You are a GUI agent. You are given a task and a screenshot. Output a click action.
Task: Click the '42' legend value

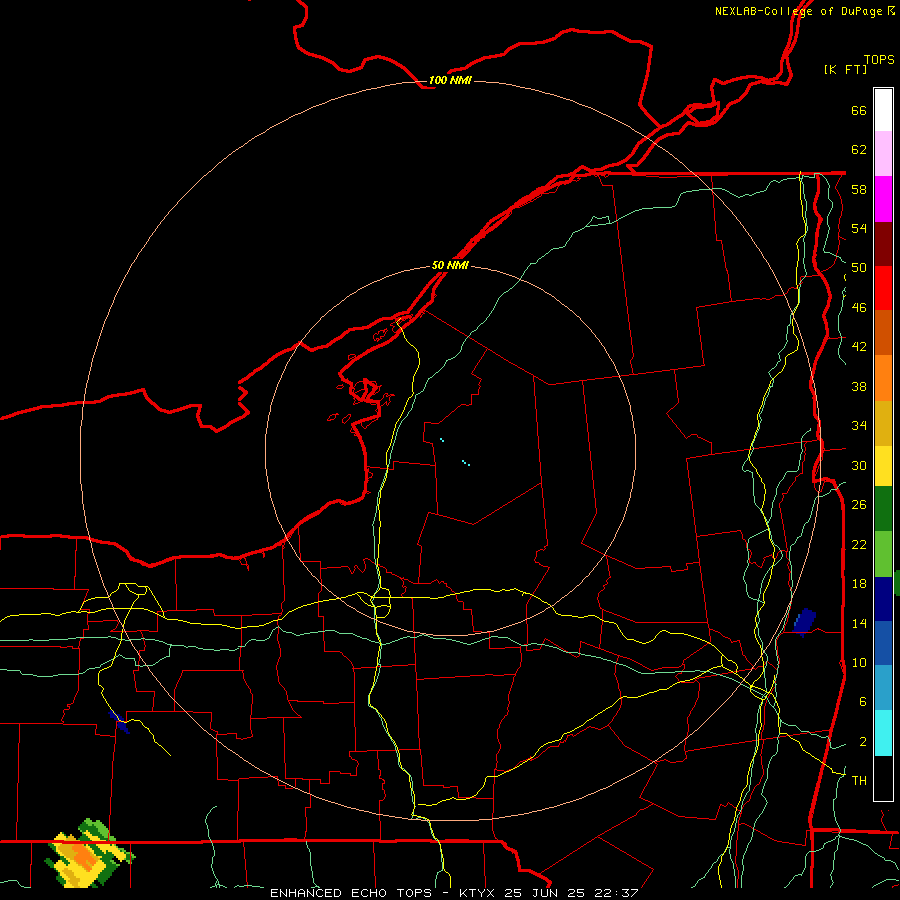(x=859, y=347)
